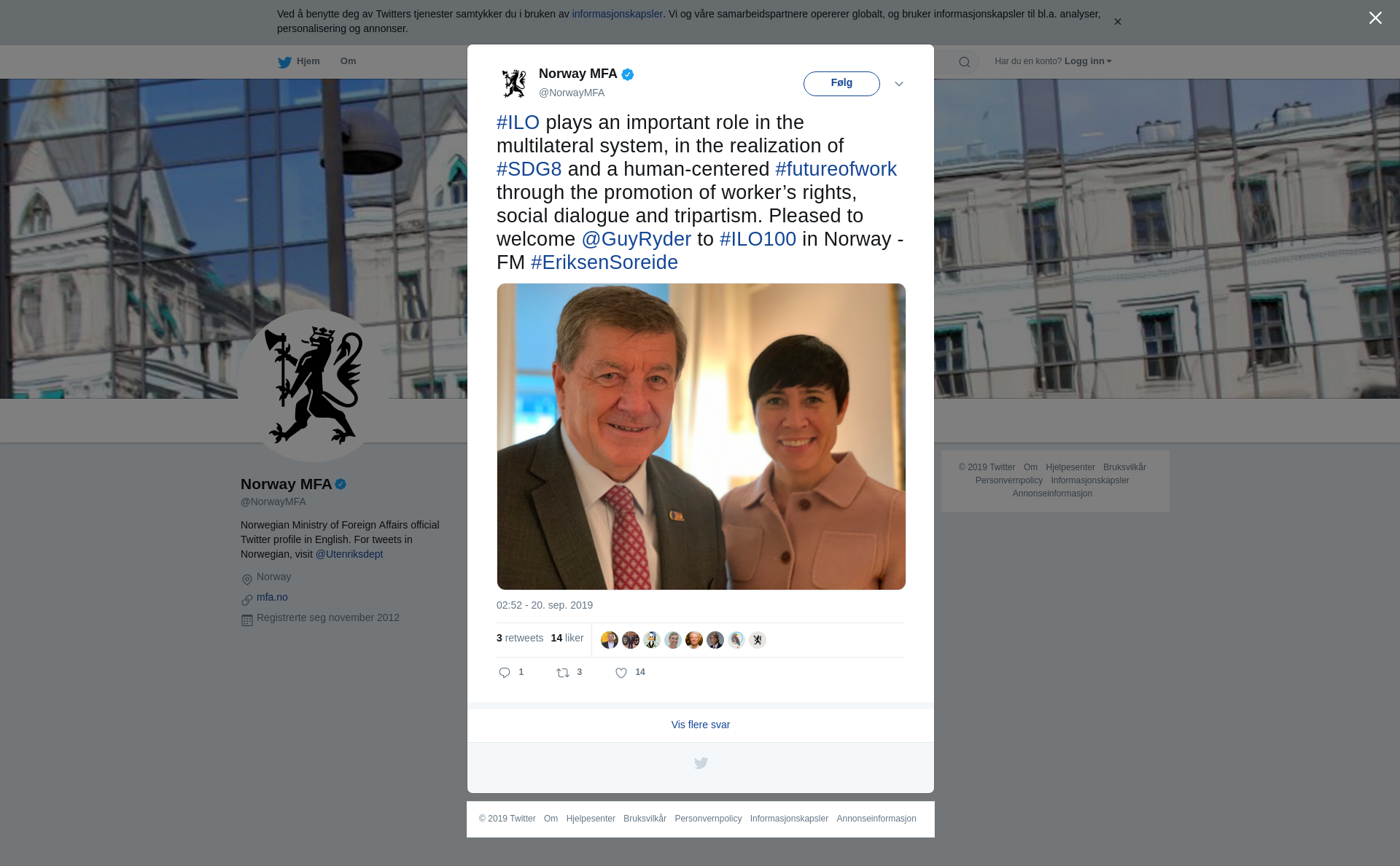The height and width of the screenshot is (866, 1400).
Task: Open the #ILO hashtag
Action: (x=518, y=122)
